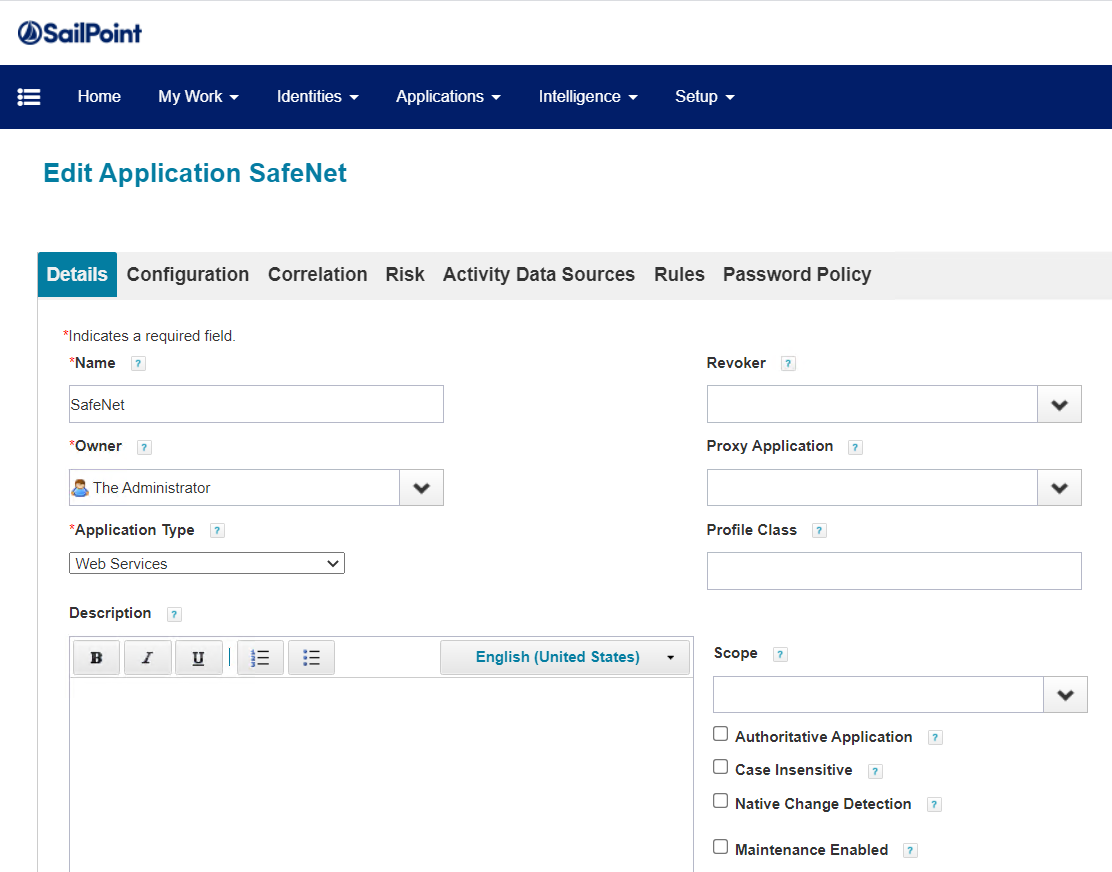Insert a bulleted list in Description
This screenshot has height=872, width=1112.
tap(311, 658)
